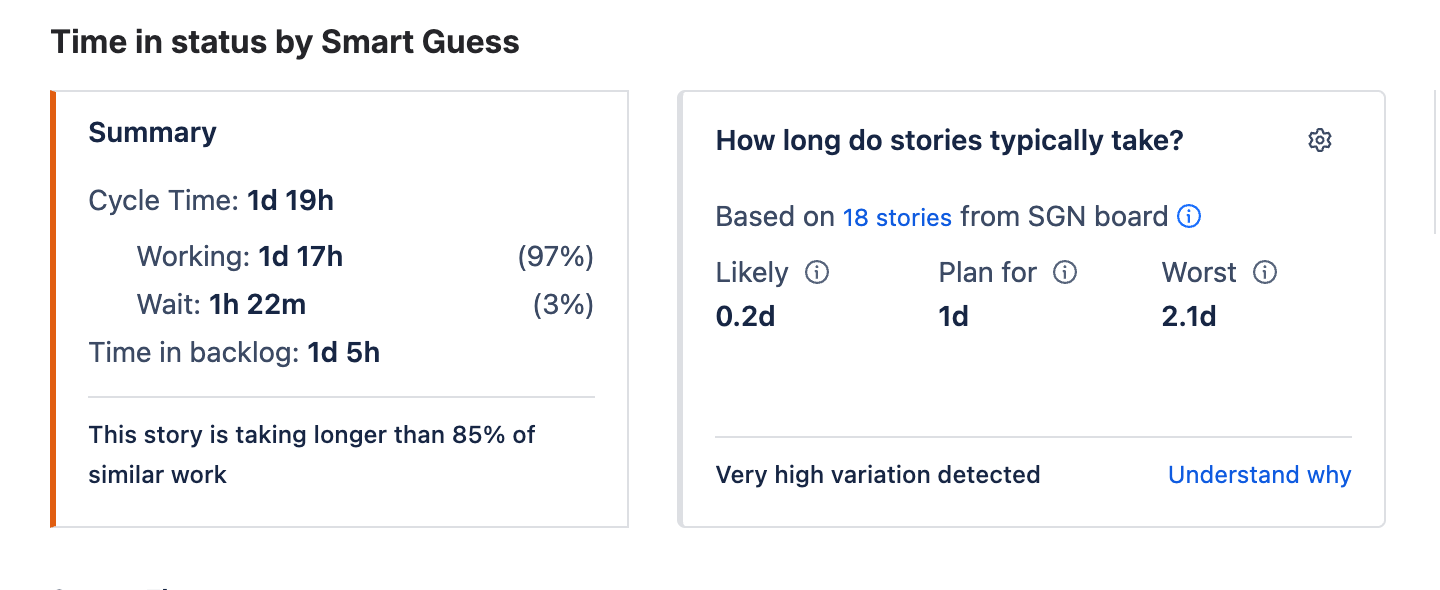Click the How long do stories typically take title

coord(949,141)
